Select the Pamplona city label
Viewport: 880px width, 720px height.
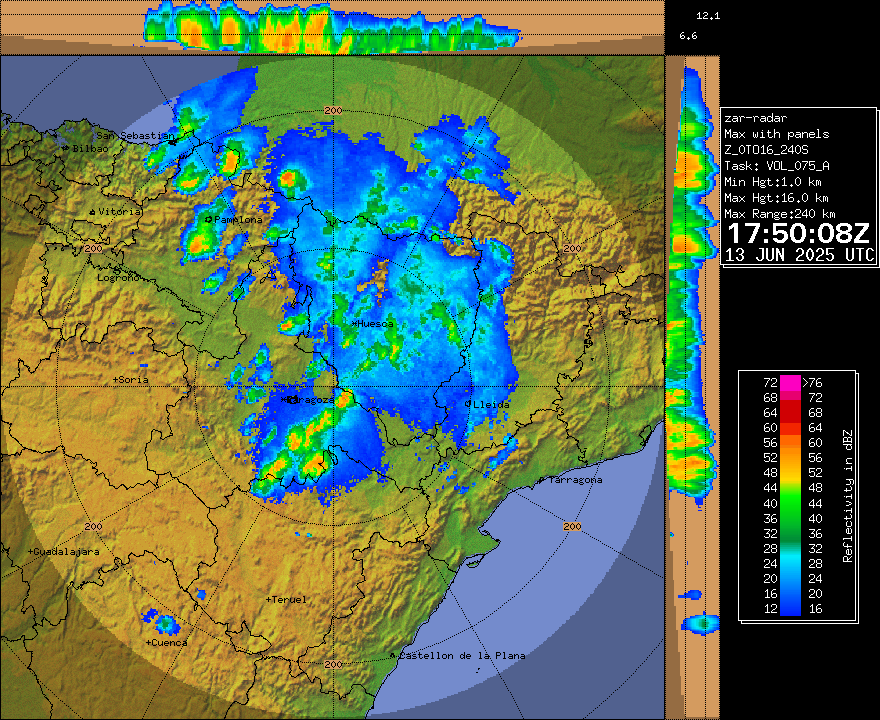239,219
